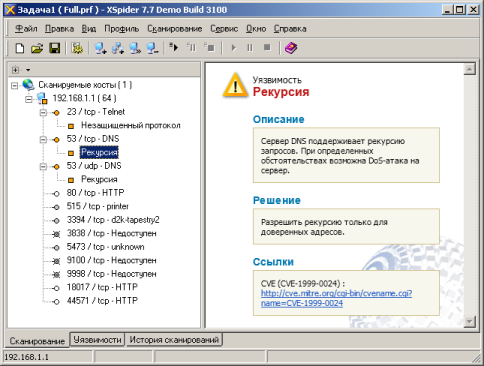Viewport: 484px width, 366px height.
Task: Click pause scanning selected host icon
Action: pyautogui.click(x=192, y=47)
